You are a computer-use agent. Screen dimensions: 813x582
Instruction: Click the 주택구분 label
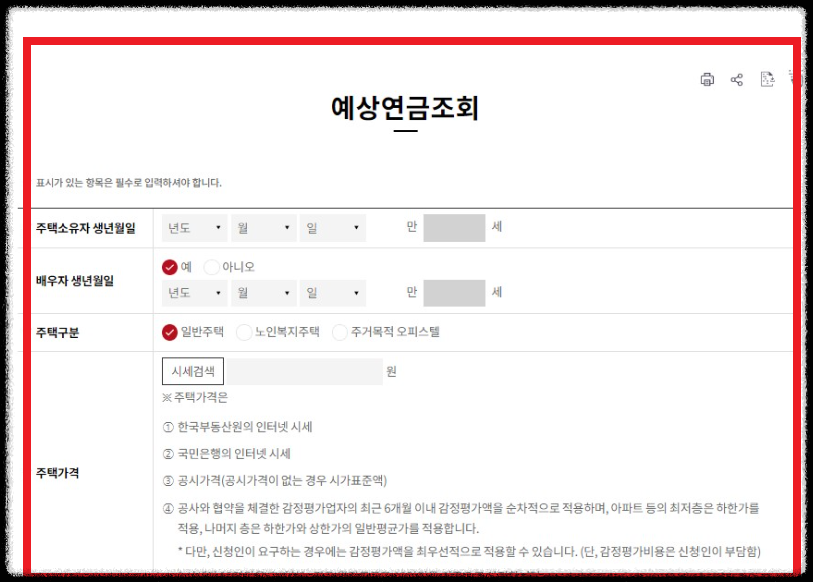tap(58, 332)
